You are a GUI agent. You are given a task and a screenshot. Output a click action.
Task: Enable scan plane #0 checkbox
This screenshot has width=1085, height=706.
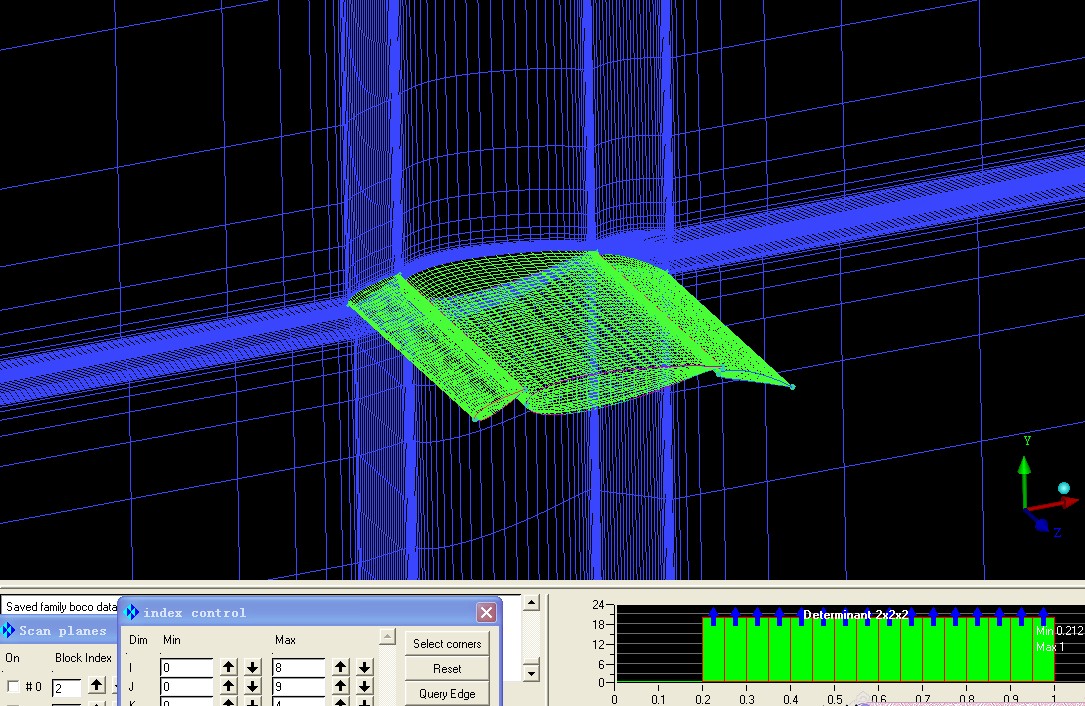(13, 687)
